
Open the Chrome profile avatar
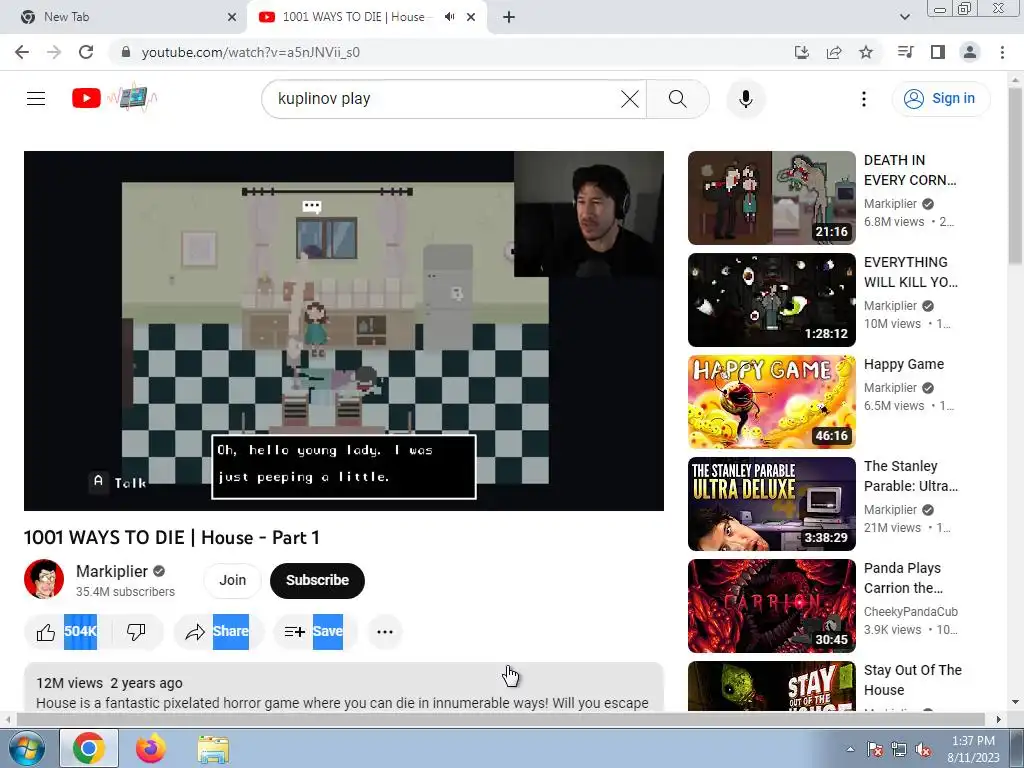[x=970, y=52]
